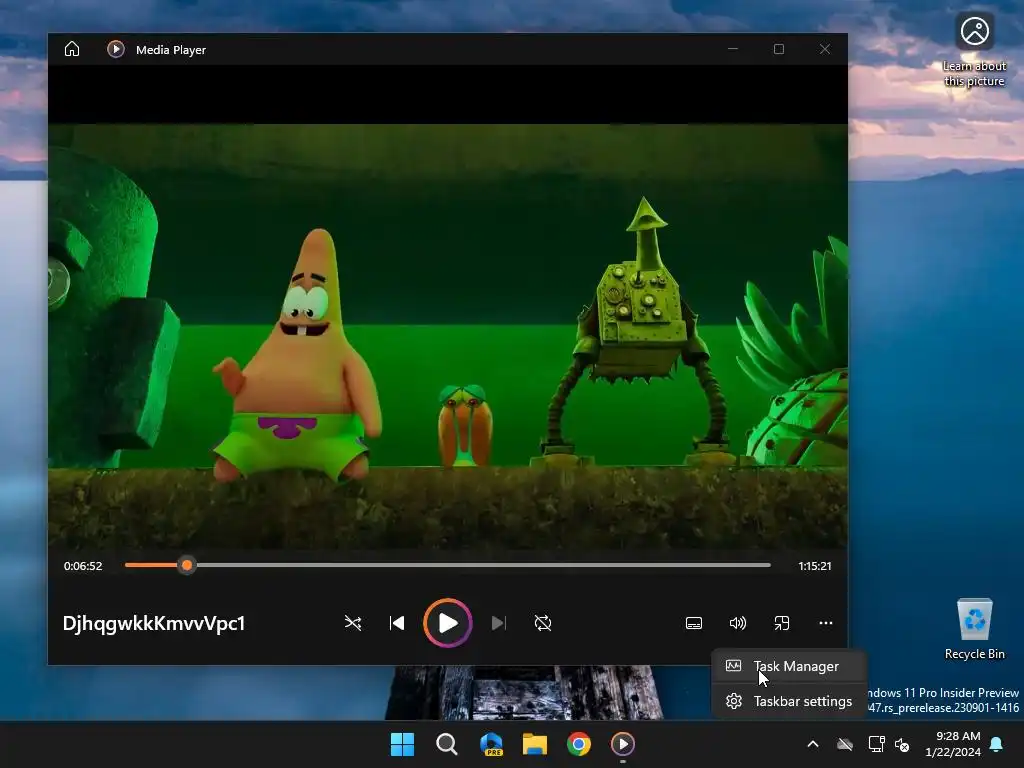Open File Explorer from taskbar
Image resolution: width=1024 pixels, height=768 pixels.
(x=535, y=744)
